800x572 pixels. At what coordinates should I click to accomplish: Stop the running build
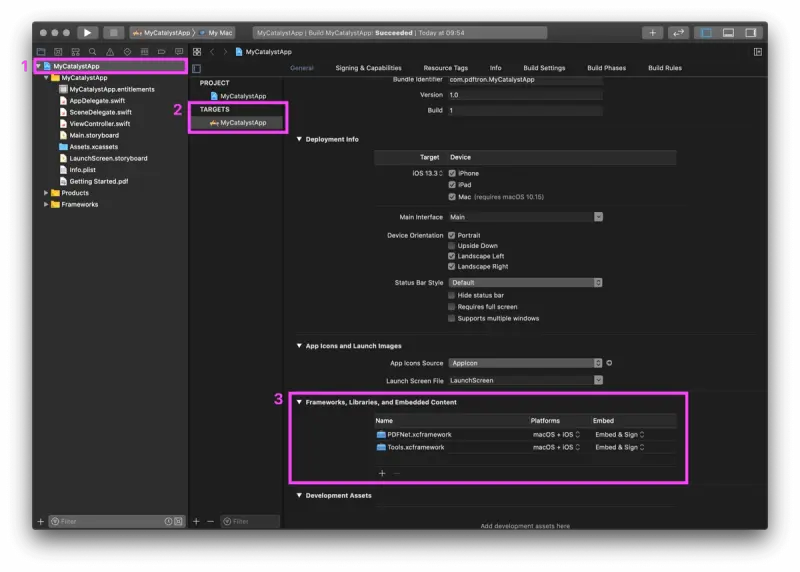pyautogui.click(x=113, y=33)
